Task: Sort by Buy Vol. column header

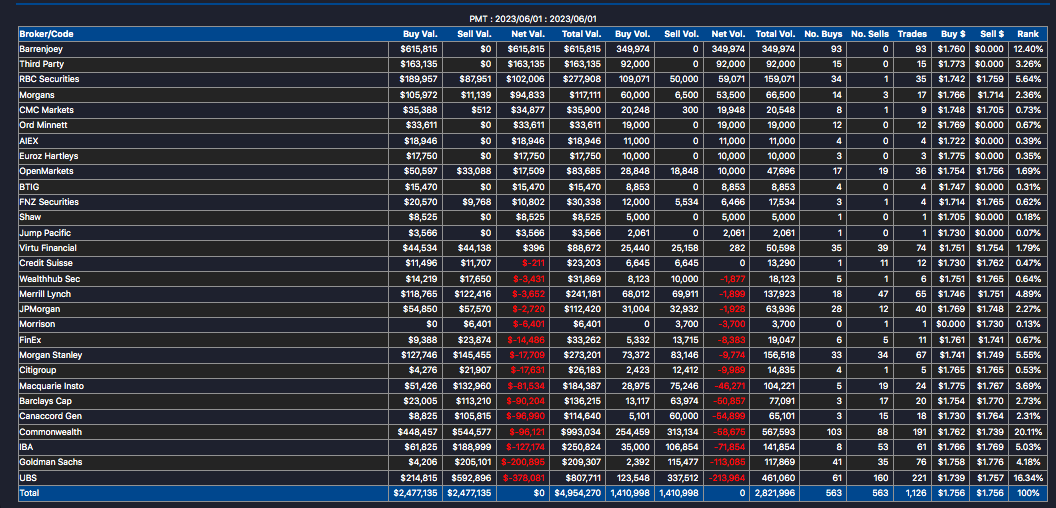Action: click(632, 34)
